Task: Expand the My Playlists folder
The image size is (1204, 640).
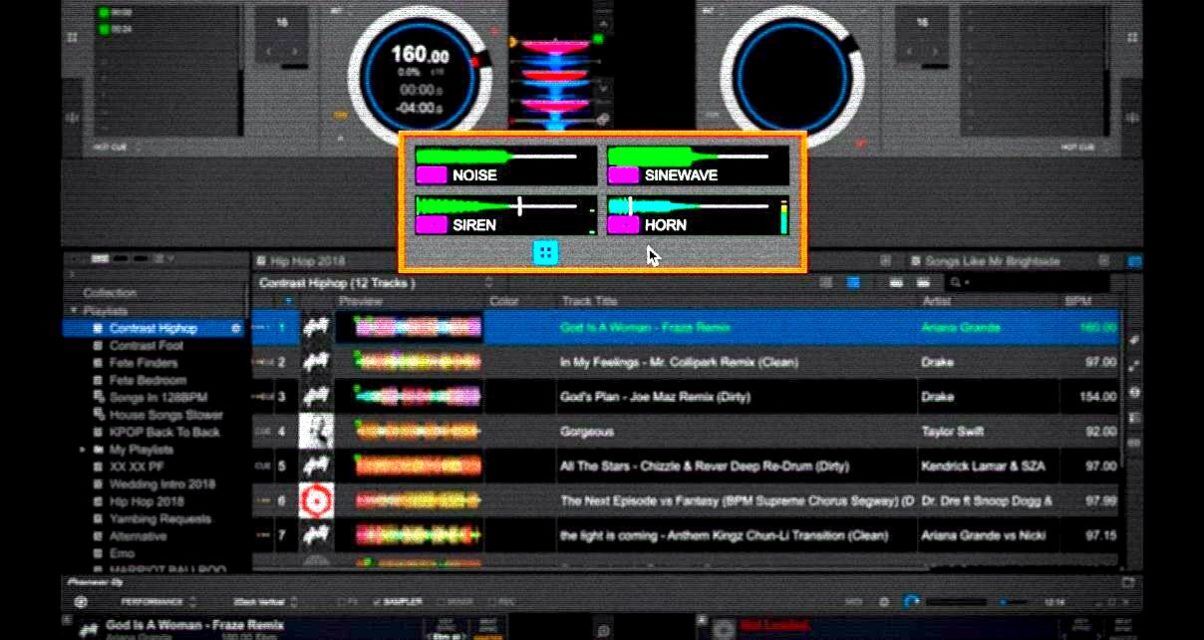Action: [x=83, y=450]
